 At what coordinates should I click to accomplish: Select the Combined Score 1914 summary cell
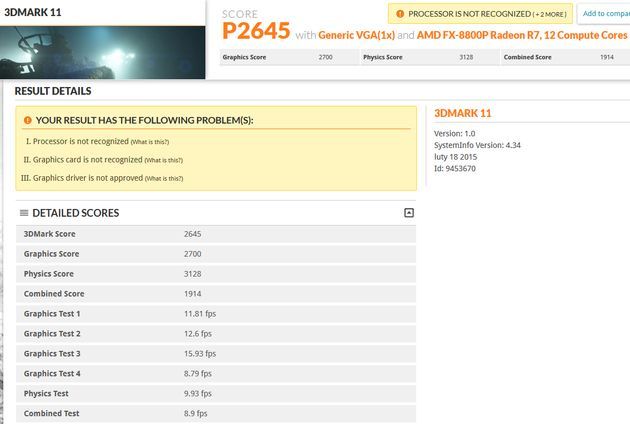click(x=565, y=57)
